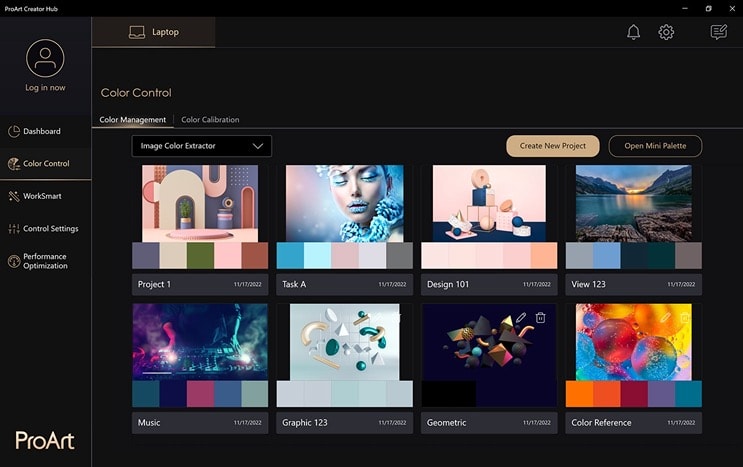The width and height of the screenshot is (743, 467).
Task: Pick the sage green swatch in Music
Action: 254,394
